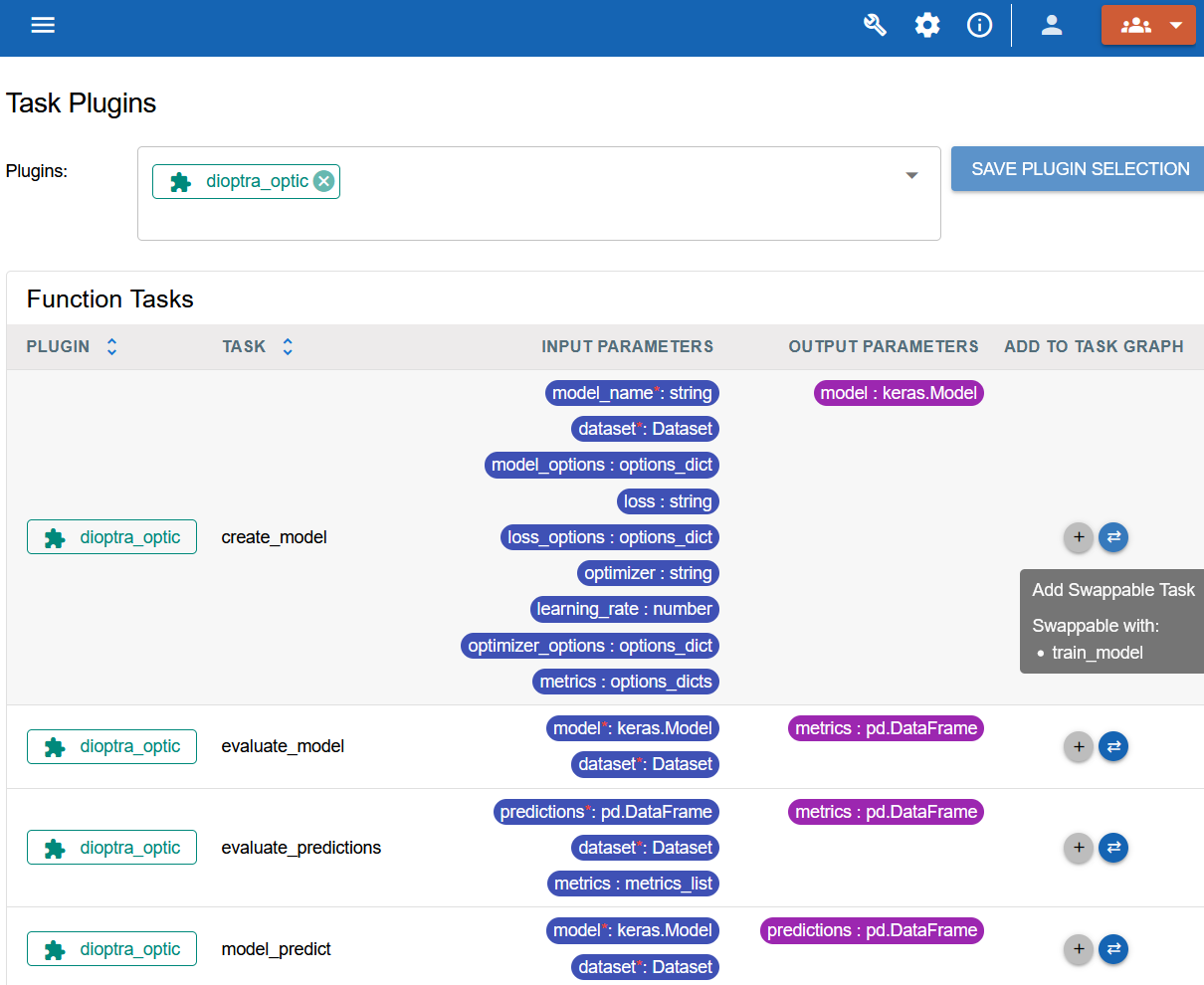
Task: Open the wrench tools icon
Action: coord(875,25)
